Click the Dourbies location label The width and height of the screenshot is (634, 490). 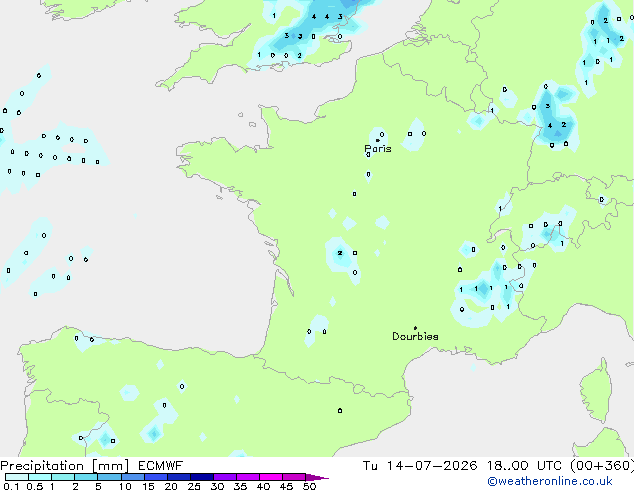pos(415,336)
